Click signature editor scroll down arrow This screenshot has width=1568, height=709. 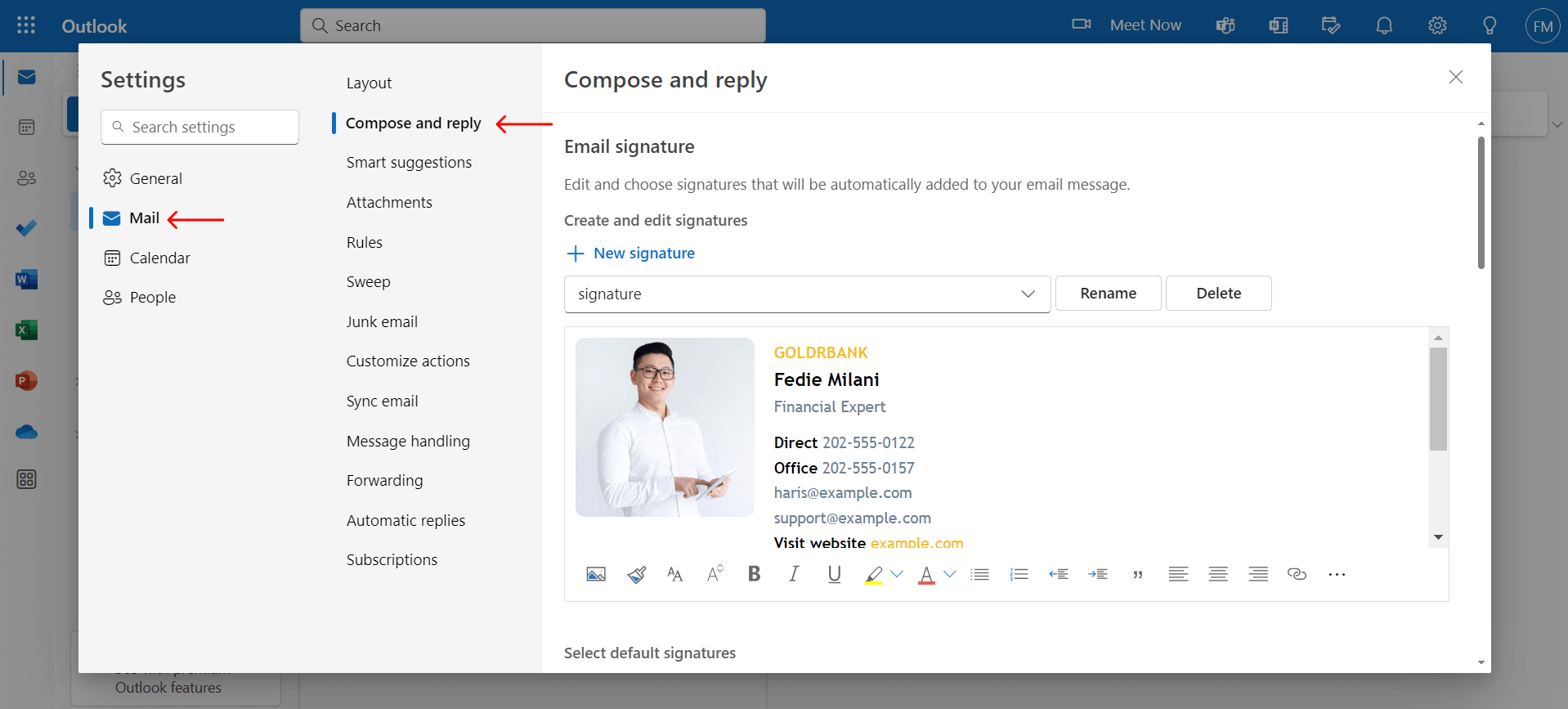[1438, 537]
